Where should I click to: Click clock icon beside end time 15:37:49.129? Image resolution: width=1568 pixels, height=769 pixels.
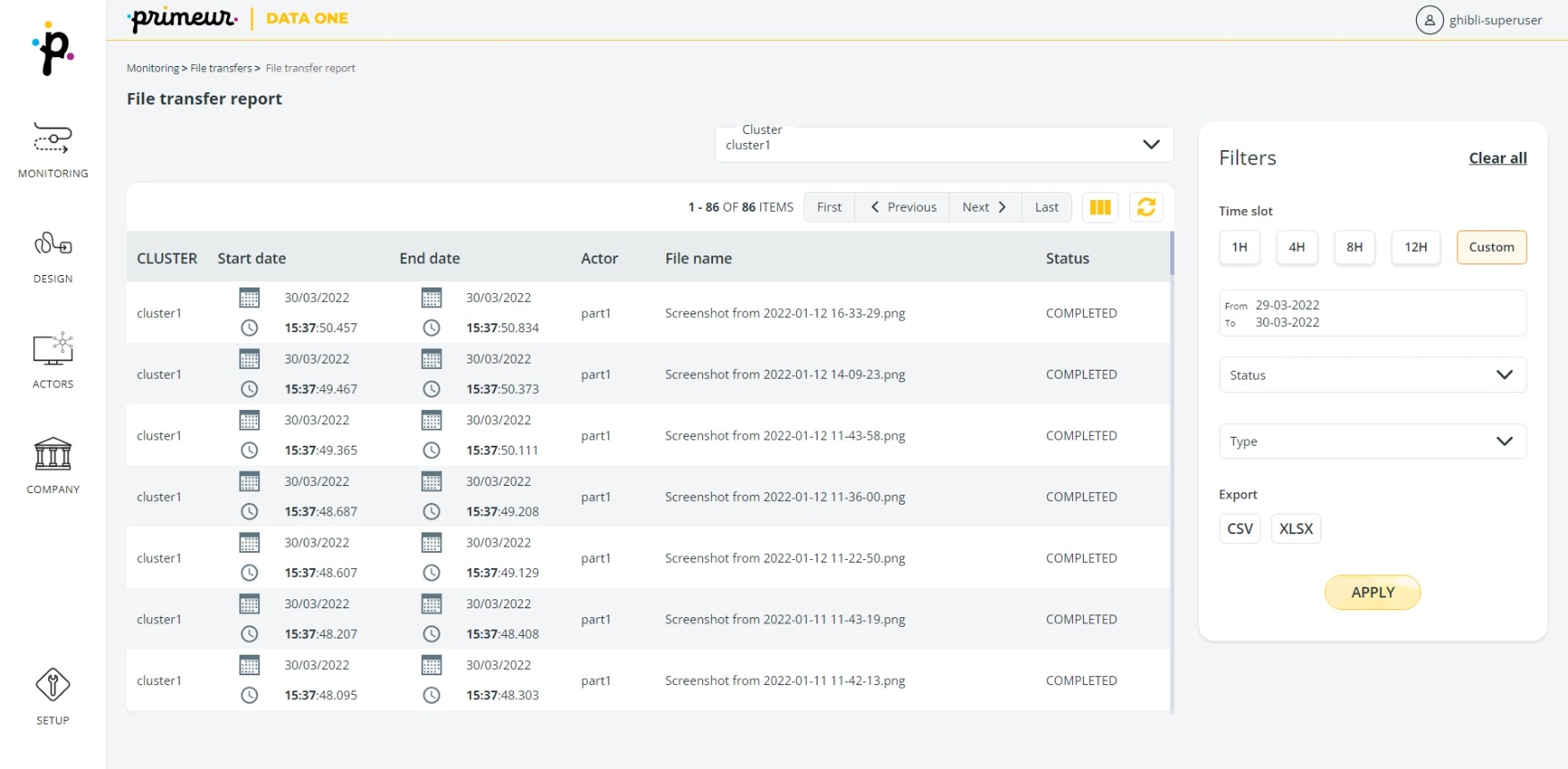[x=432, y=573]
